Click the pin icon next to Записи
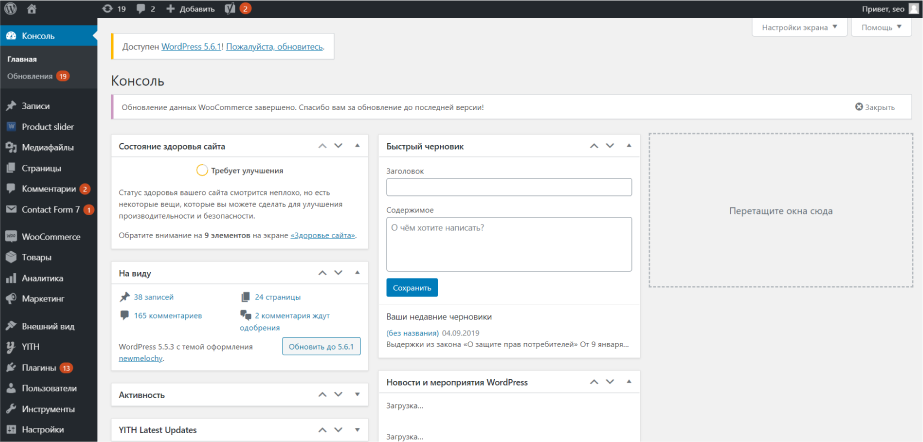 (x=11, y=107)
